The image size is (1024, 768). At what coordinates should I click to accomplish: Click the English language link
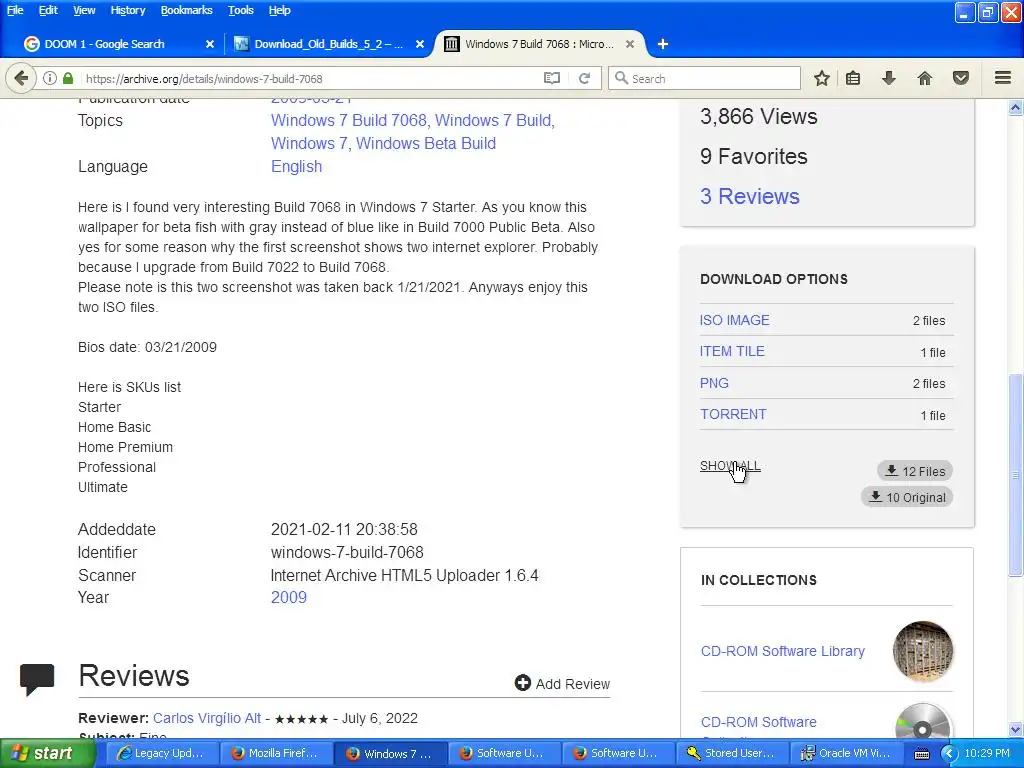[296, 167]
